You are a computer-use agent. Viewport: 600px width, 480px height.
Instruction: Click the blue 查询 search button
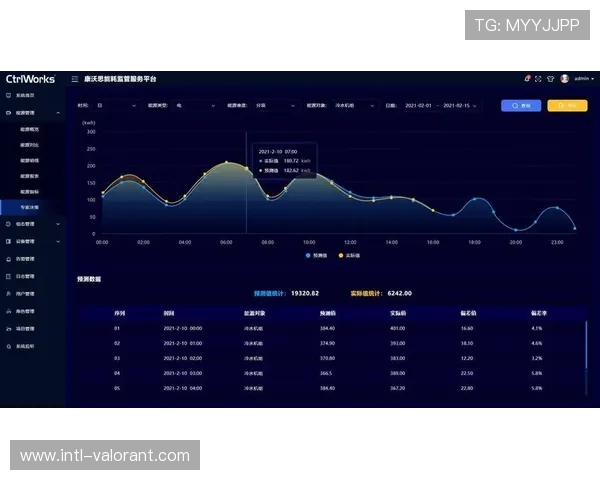pos(521,104)
